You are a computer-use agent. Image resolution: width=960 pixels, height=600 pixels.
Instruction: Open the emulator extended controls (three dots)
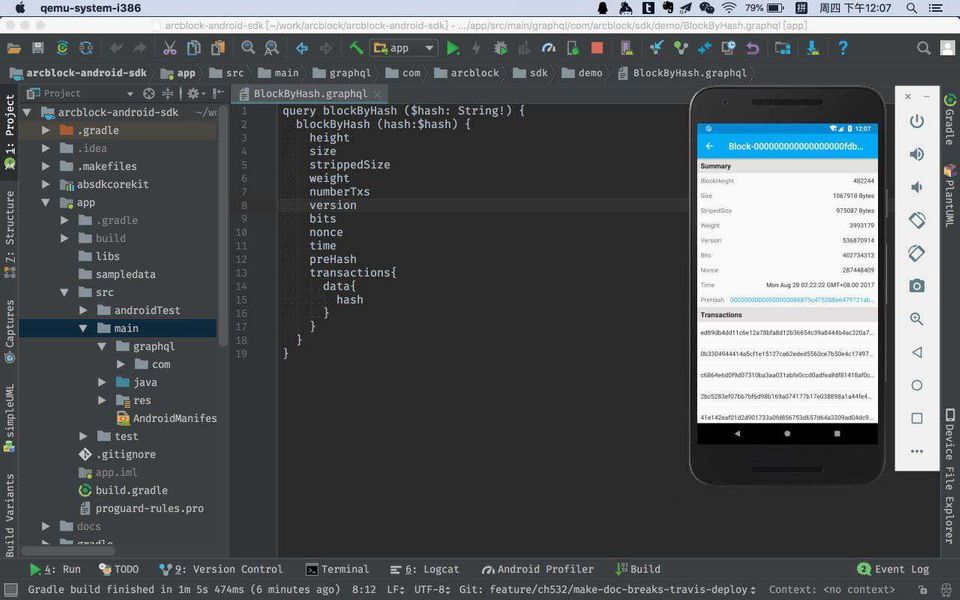pos(916,451)
